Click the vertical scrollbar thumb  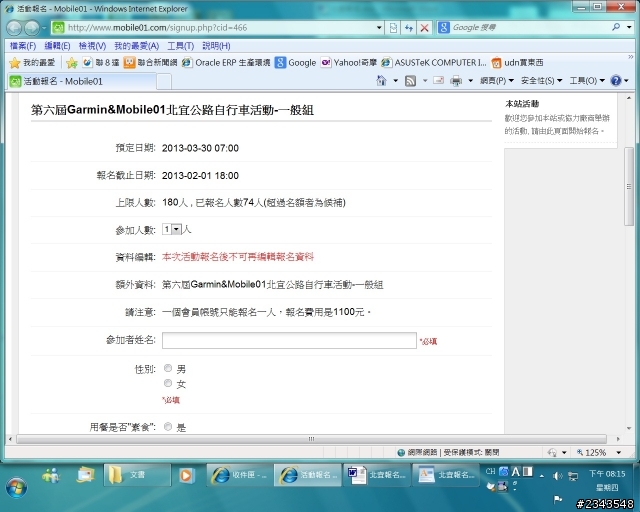coord(629,186)
